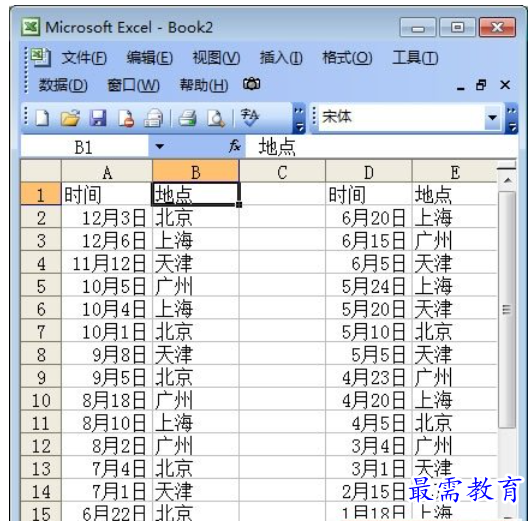Select cell E7 with 北京
Screen dimensions: 530x521
pos(455,331)
